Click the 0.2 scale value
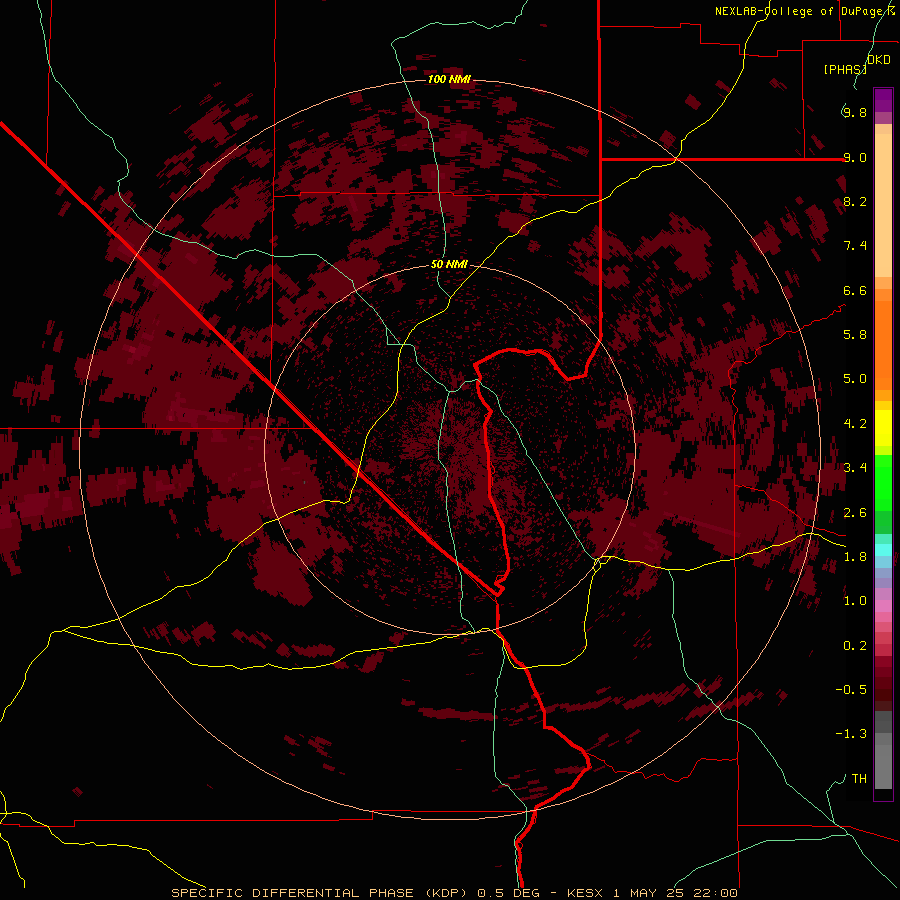The image size is (900, 900). pyautogui.click(x=854, y=645)
